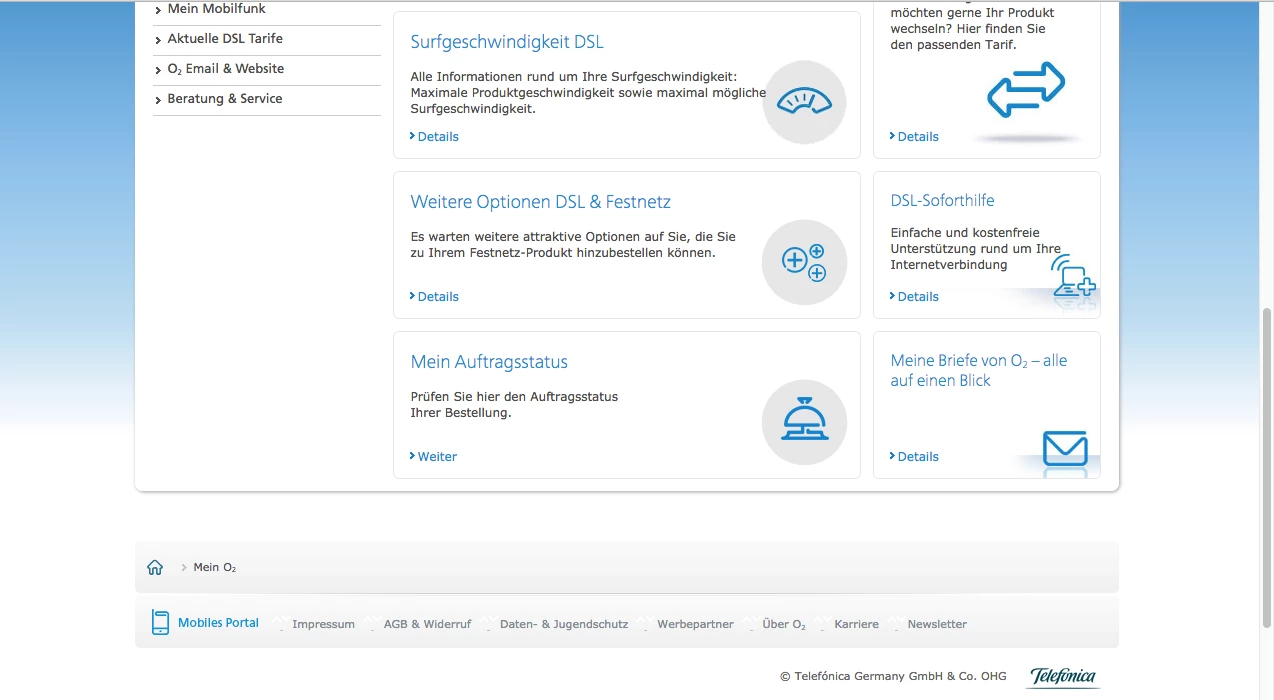Open Über O2 footer link
This screenshot has width=1274, height=700.
[784, 624]
